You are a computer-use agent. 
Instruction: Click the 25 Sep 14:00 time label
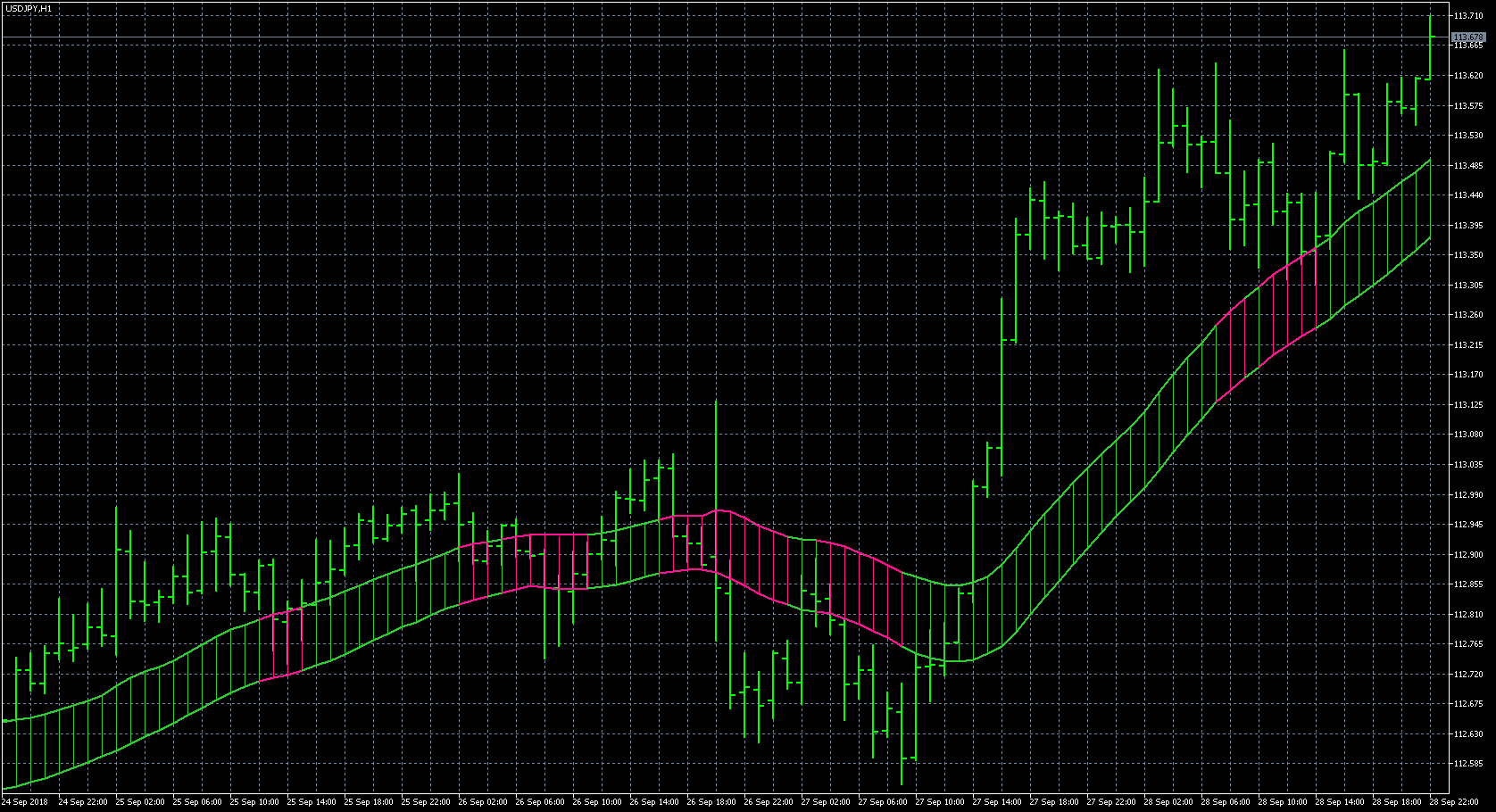(x=312, y=802)
